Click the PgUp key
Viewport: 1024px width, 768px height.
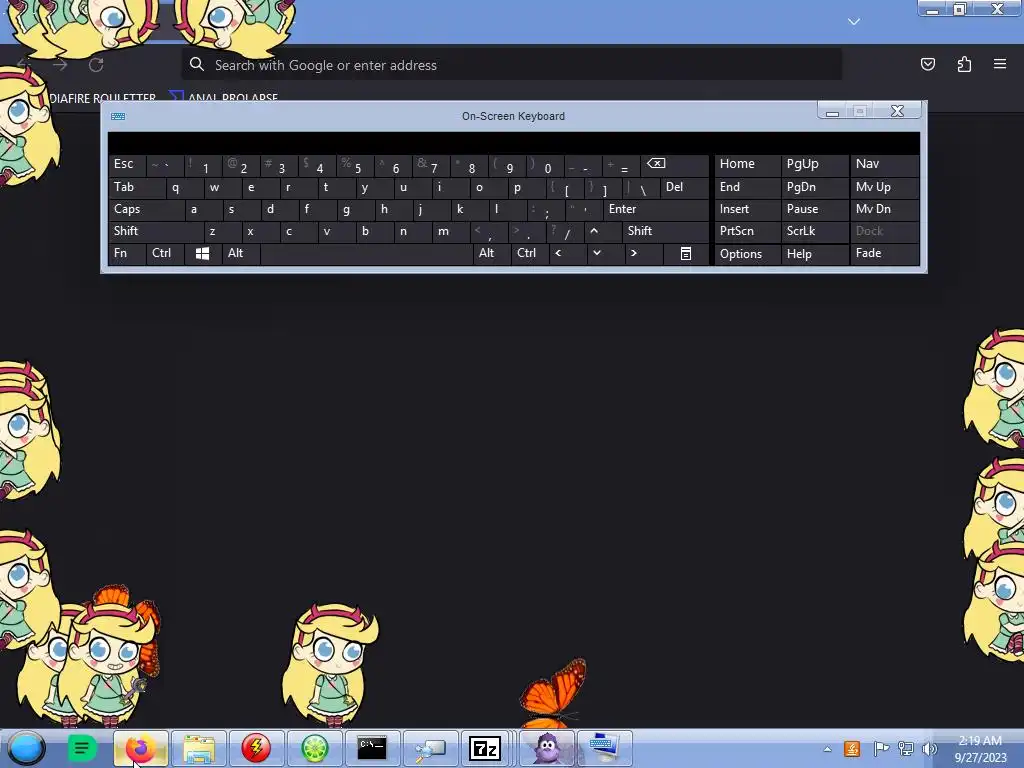click(x=814, y=165)
